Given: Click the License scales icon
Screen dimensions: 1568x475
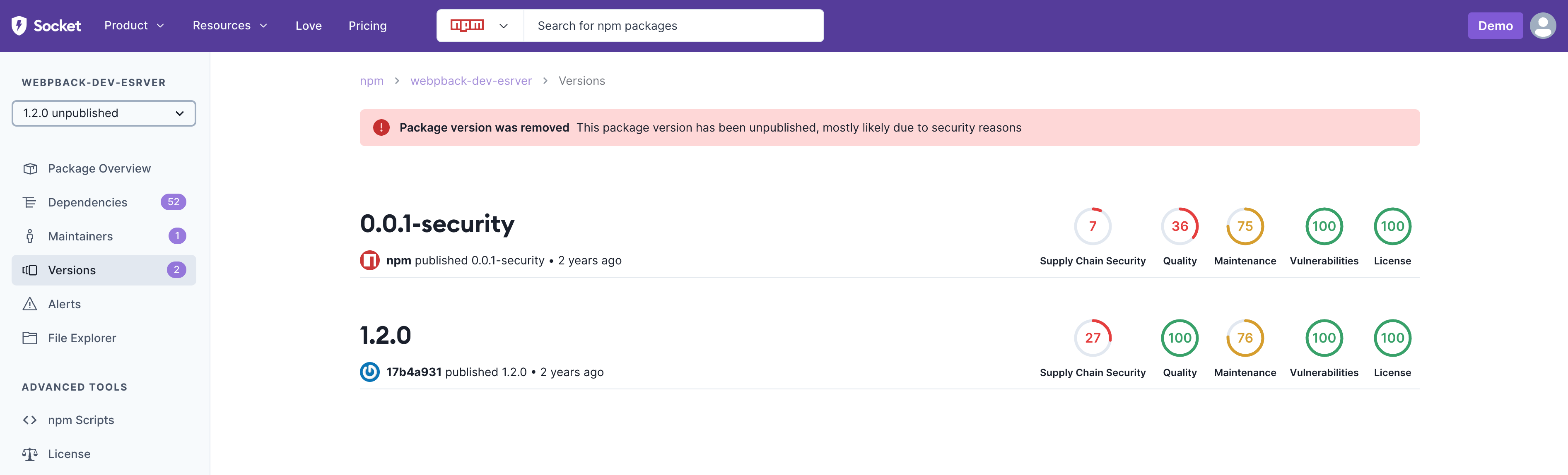Looking at the screenshot, I should (30, 454).
